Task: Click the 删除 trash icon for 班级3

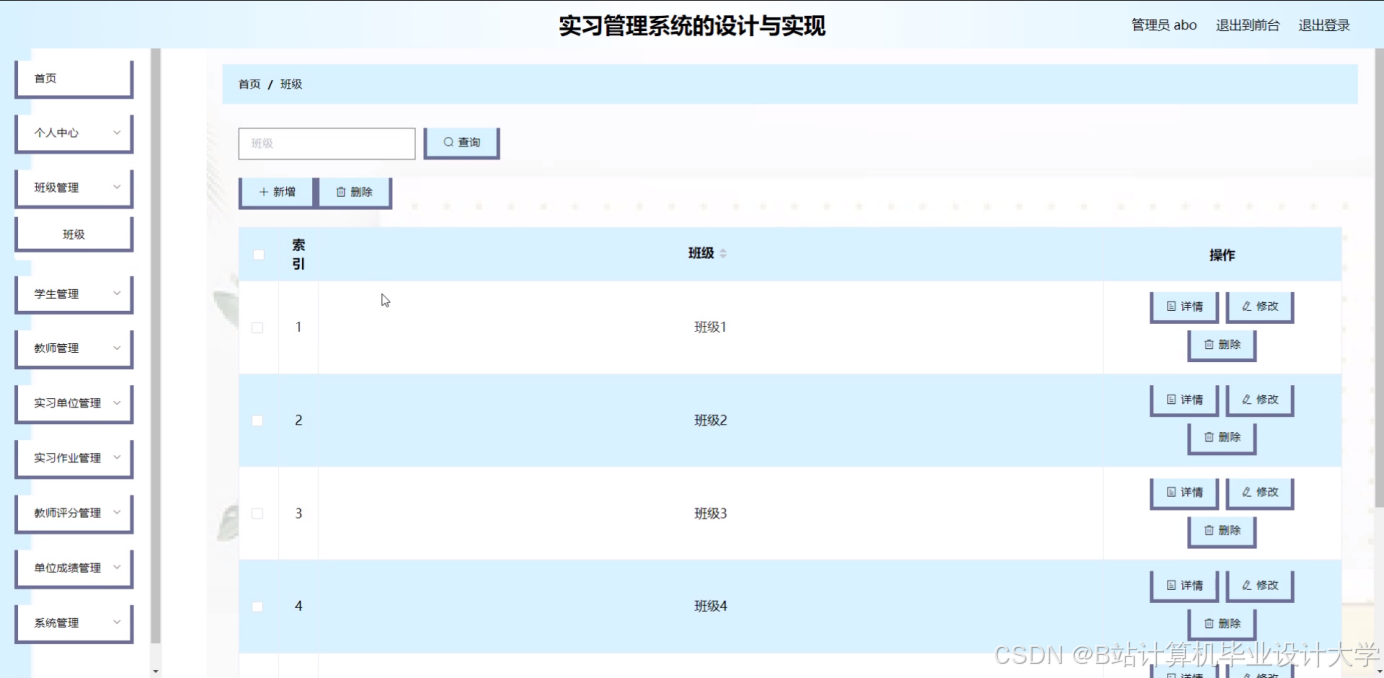Action: tap(1209, 530)
